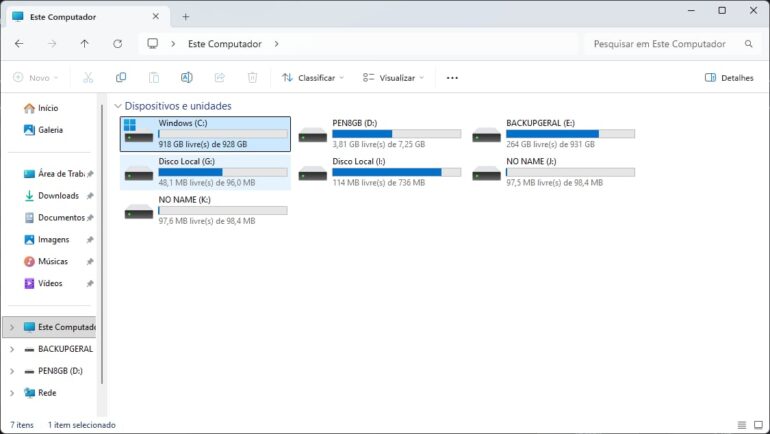
Task: Expand PEN8GB (D:) in the navigation tree
Action: point(12,371)
